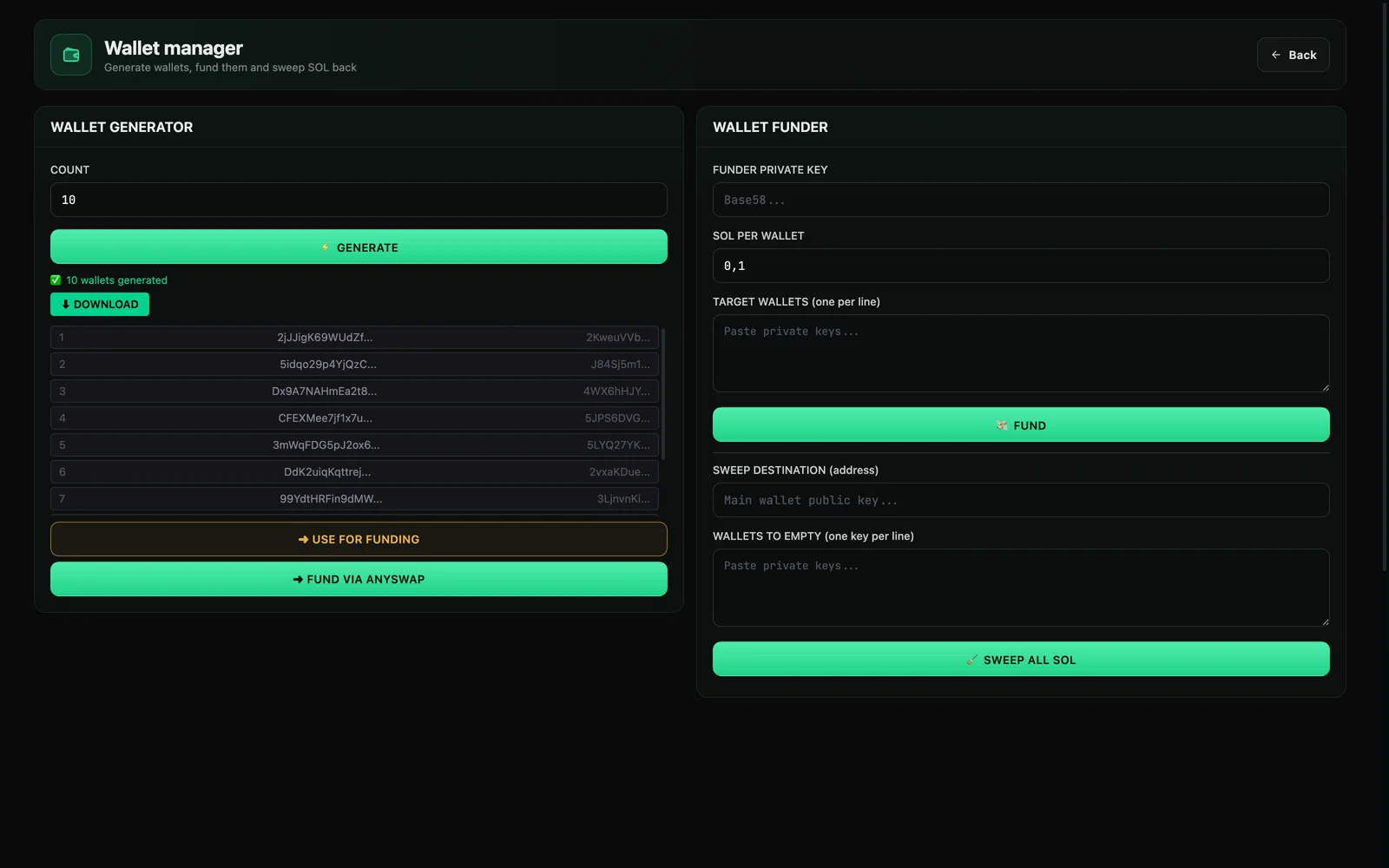Click the page vertical scrollbar

[x=1385, y=286]
